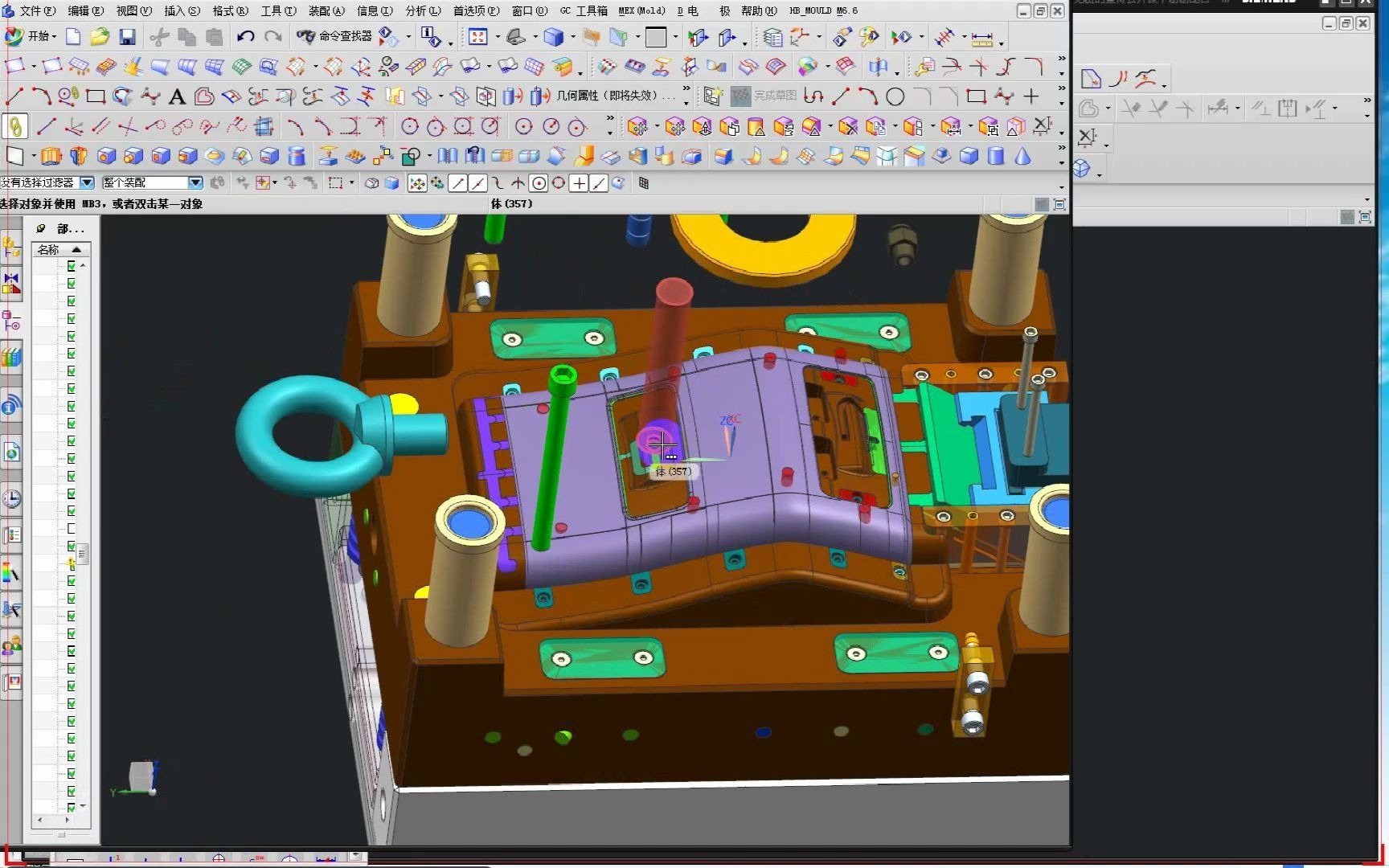Select the Text 'A' curve tool
Viewport: 1389px width, 868px height.
point(177,97)
